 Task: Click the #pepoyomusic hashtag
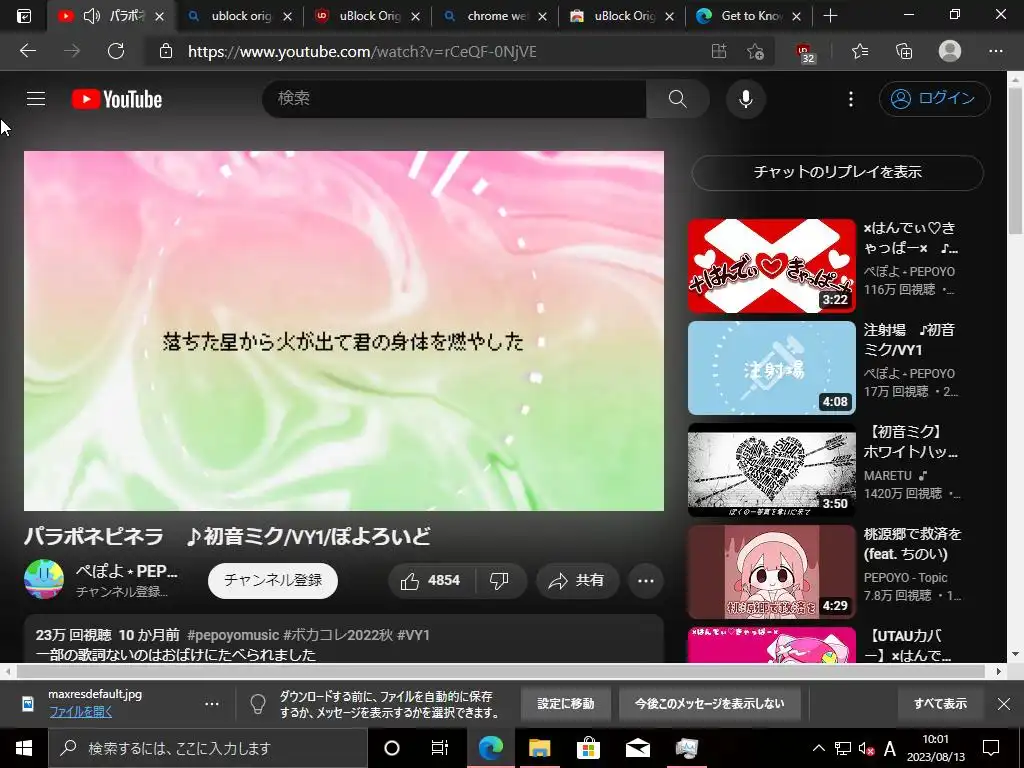coord(233,635)
